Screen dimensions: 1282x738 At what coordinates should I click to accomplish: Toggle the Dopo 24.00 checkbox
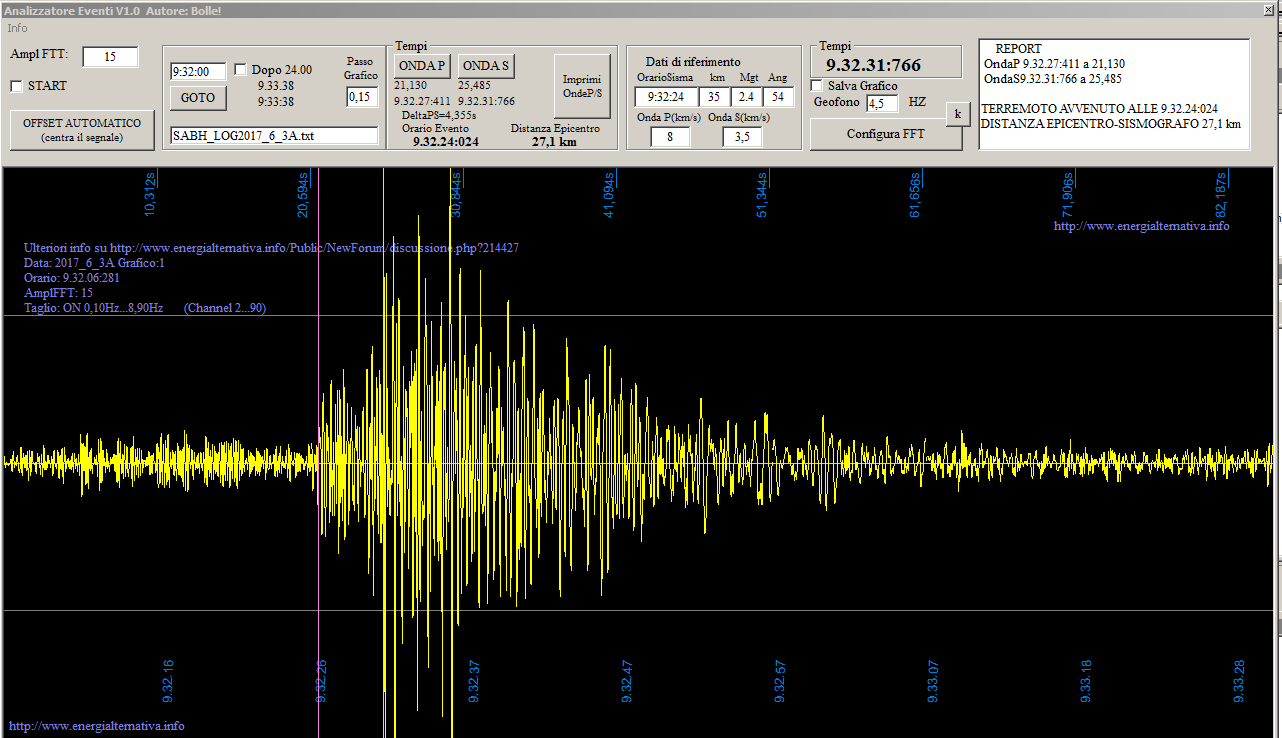[241, 70]
